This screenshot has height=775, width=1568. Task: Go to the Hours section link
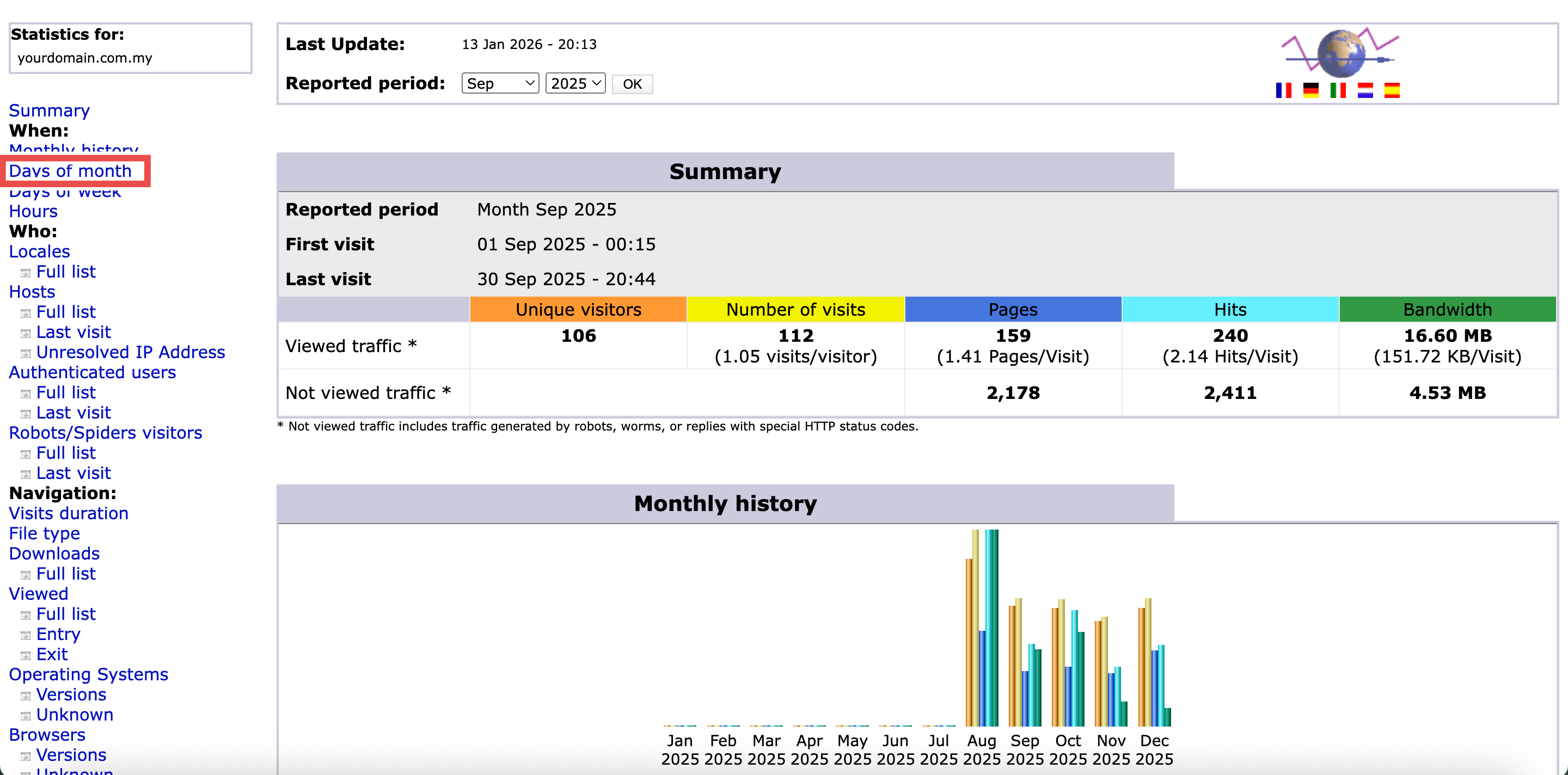pos(33,211)
